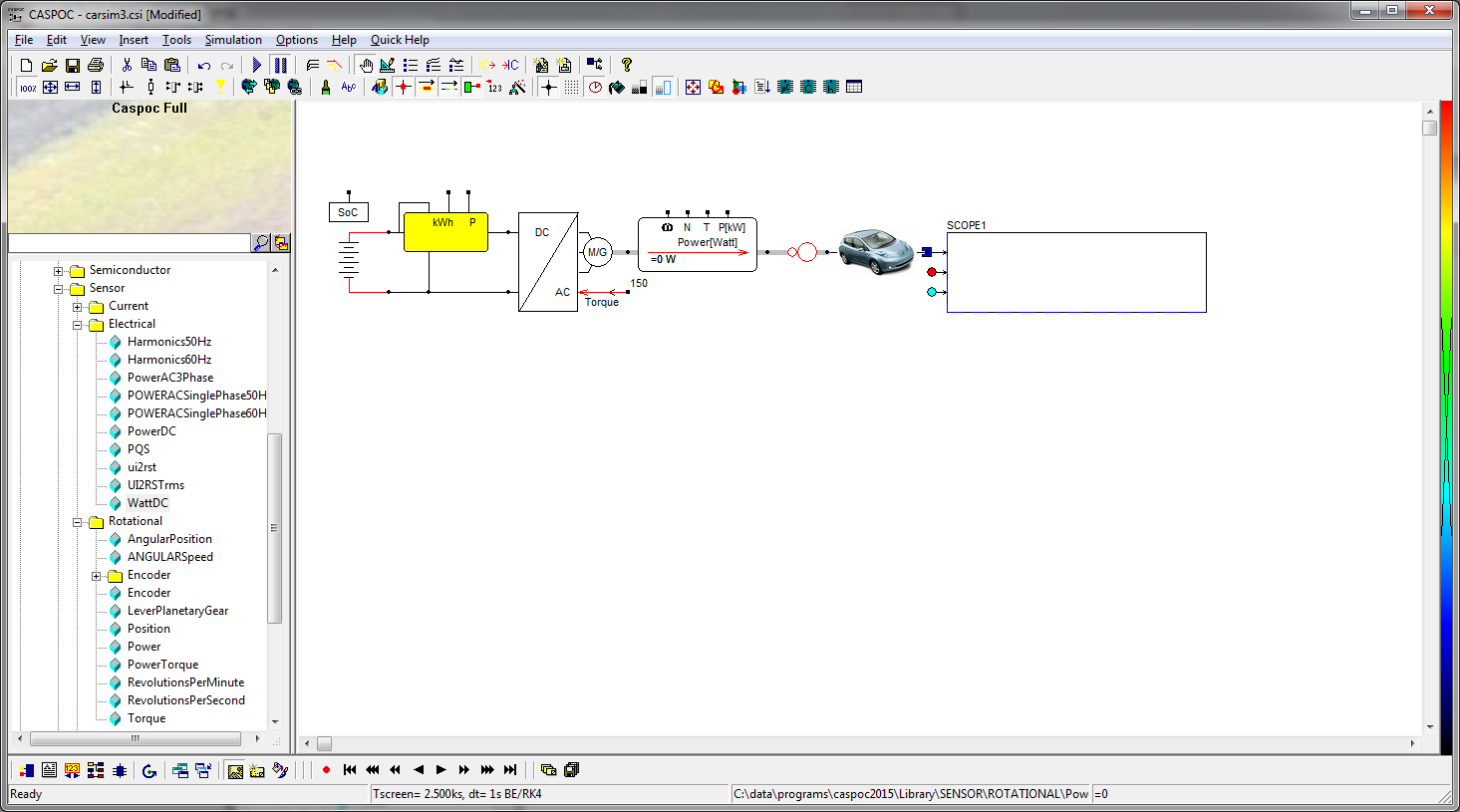Image resolution: width=1460 pixels, height=812 pixels.
Task: Click the SoC block in schematic
Action: tap(348, 212)
